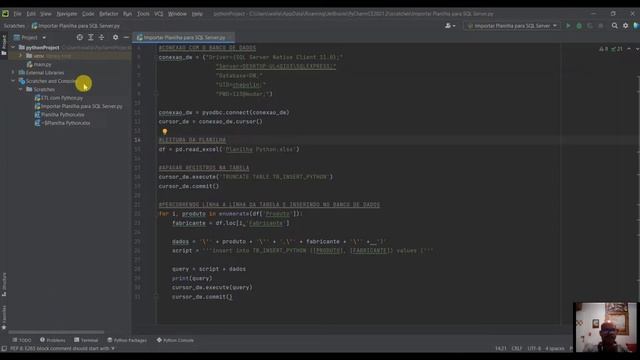Open the Structure vertical tool window stripe
Screen dimensions: 640x360
(4, 284)
